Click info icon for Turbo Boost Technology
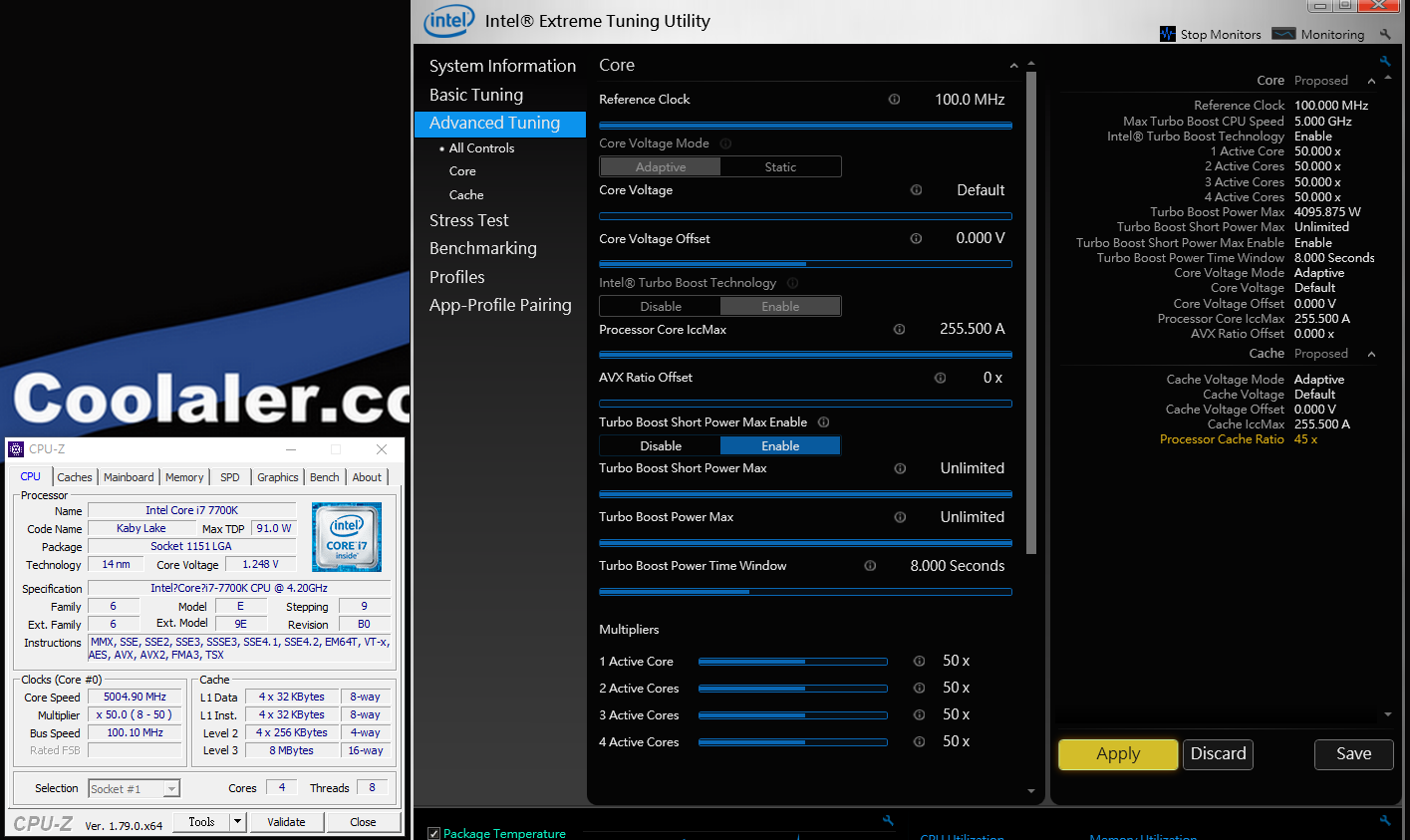This screenshot has width=1410, height=840. click(792, 283)
